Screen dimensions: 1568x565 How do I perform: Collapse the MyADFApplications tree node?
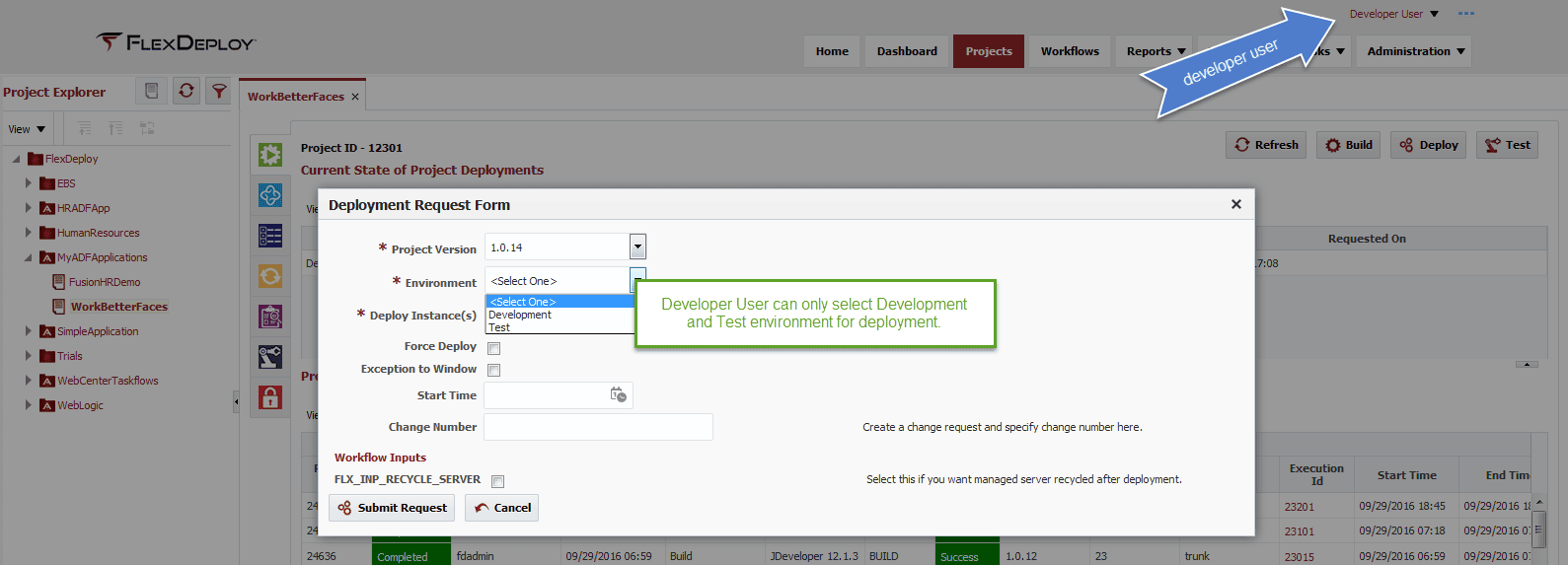pos(29,257)
